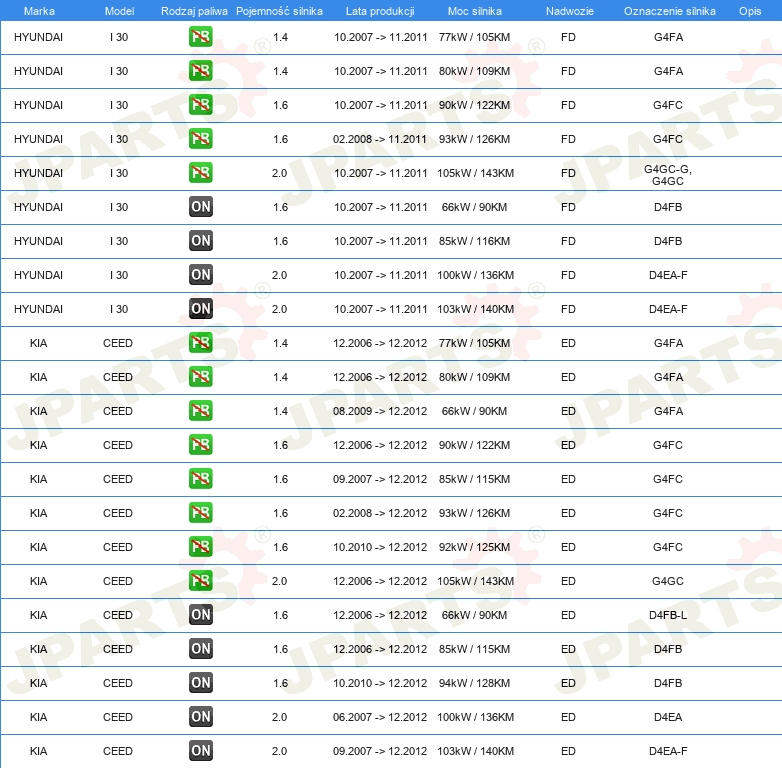Click diesel ON icon in D4FB-L row
782x768 pixels.
tap(200, 614)
